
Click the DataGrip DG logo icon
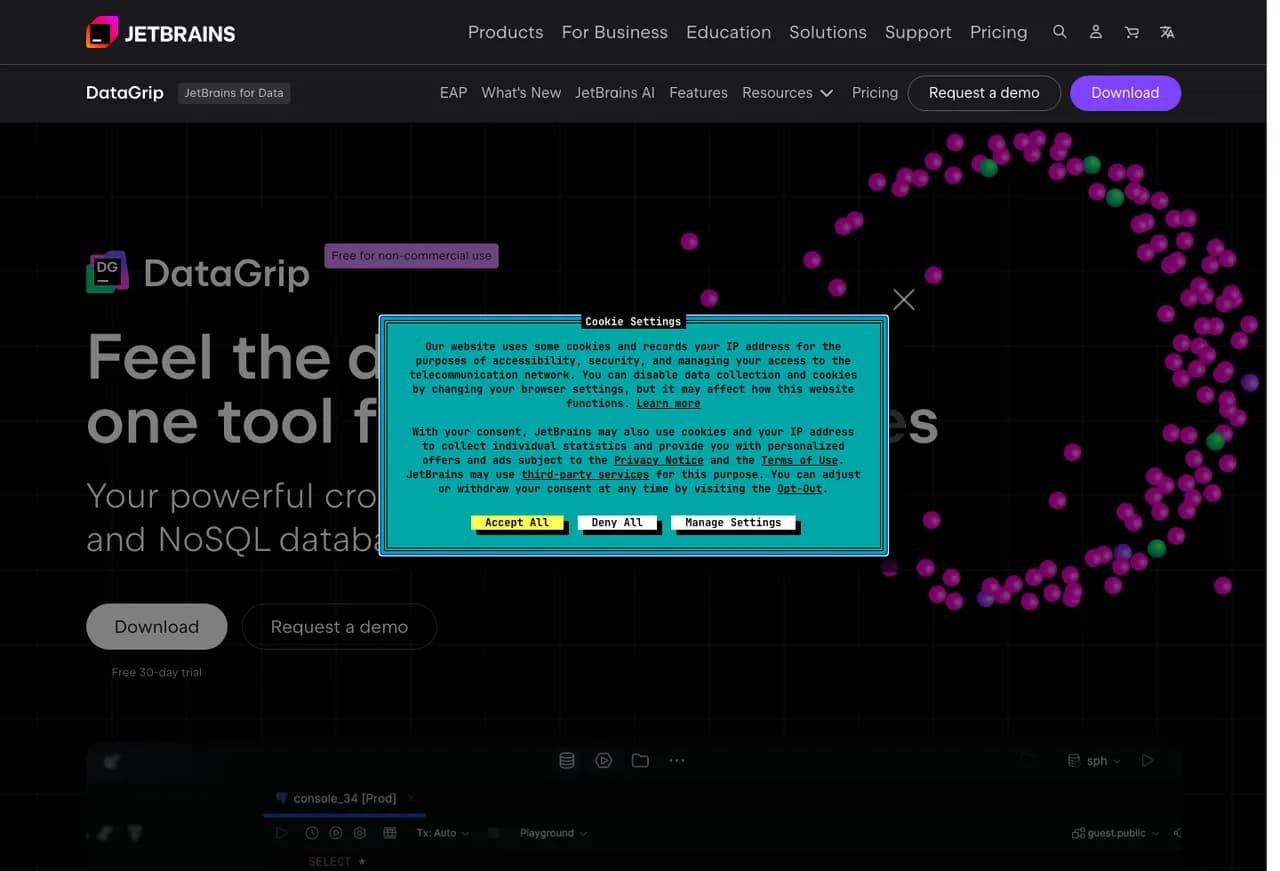click(107, 271)
